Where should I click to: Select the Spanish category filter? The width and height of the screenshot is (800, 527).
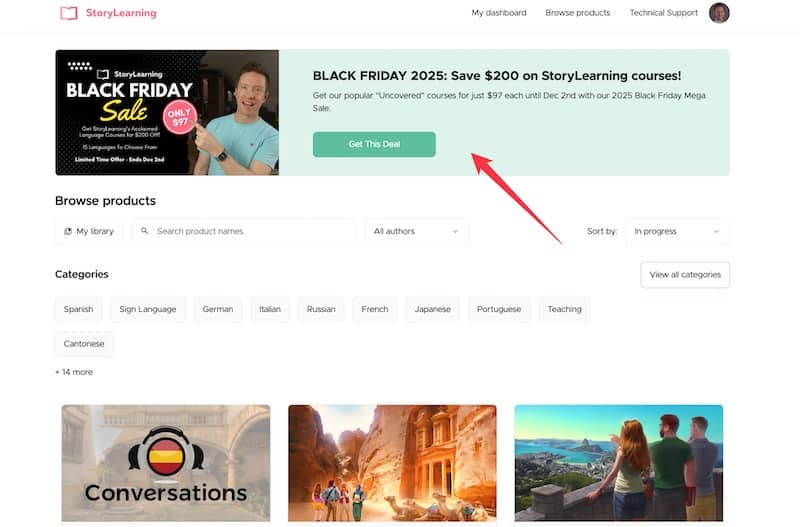pos(78,309)
